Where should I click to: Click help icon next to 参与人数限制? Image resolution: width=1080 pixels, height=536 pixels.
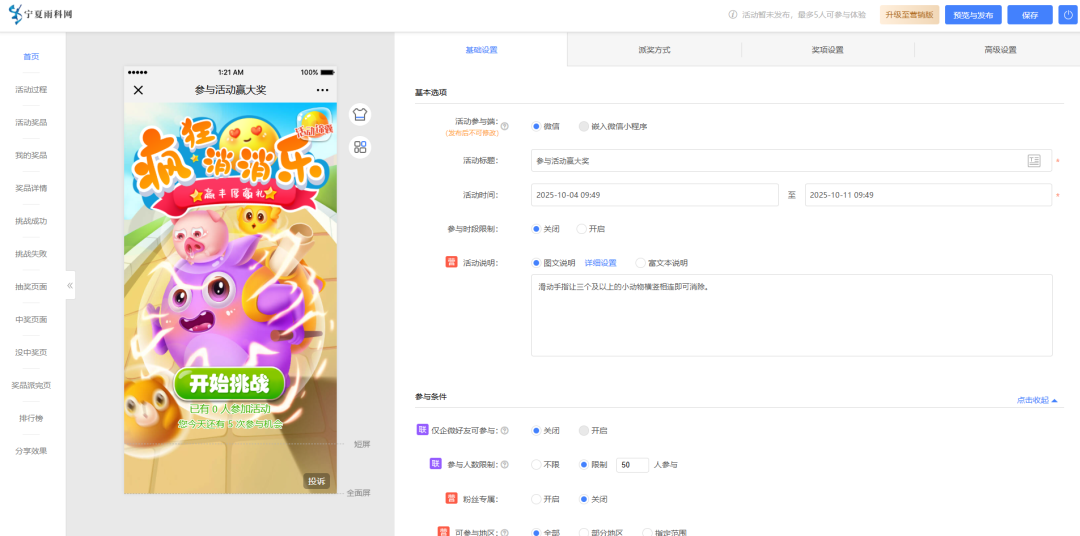click(x=505, y=465)
